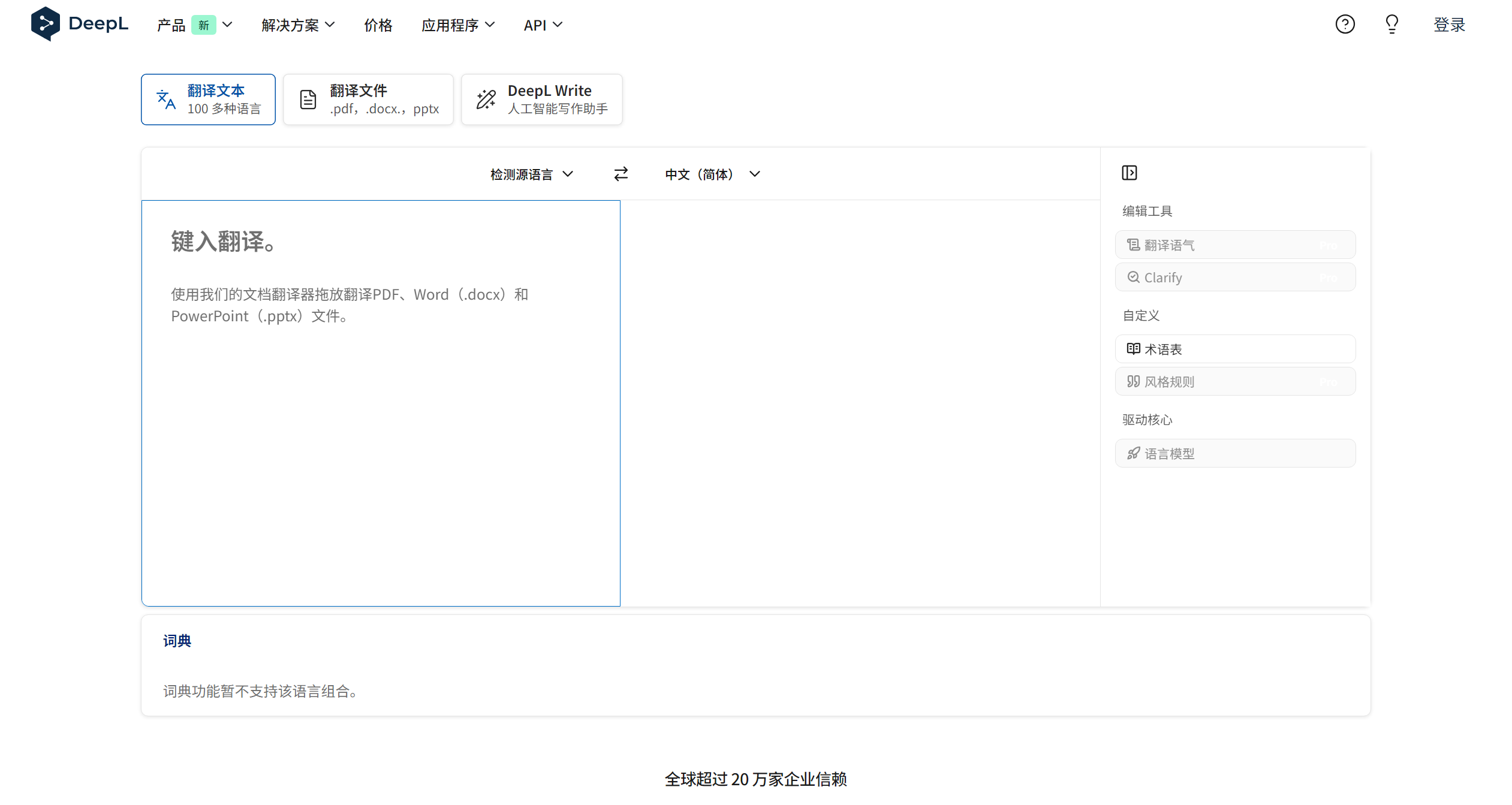Switch to the 翻译文本 tab
This screenshot has height=805, width=1512.
pyautogui.click(x=208, y=99)
